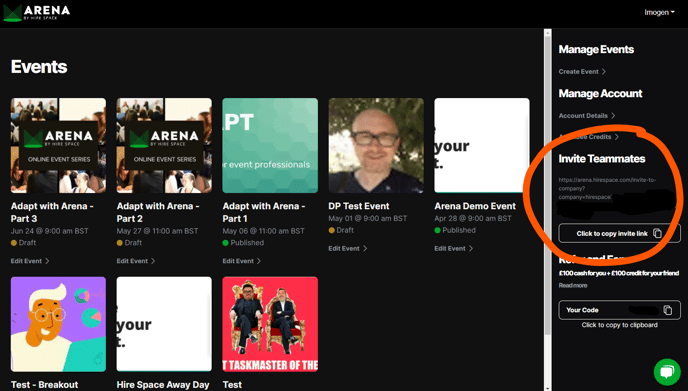This screenshot has width=688, height=391.
Task: Click the Events page heading
Action: [x=39, y=67]
